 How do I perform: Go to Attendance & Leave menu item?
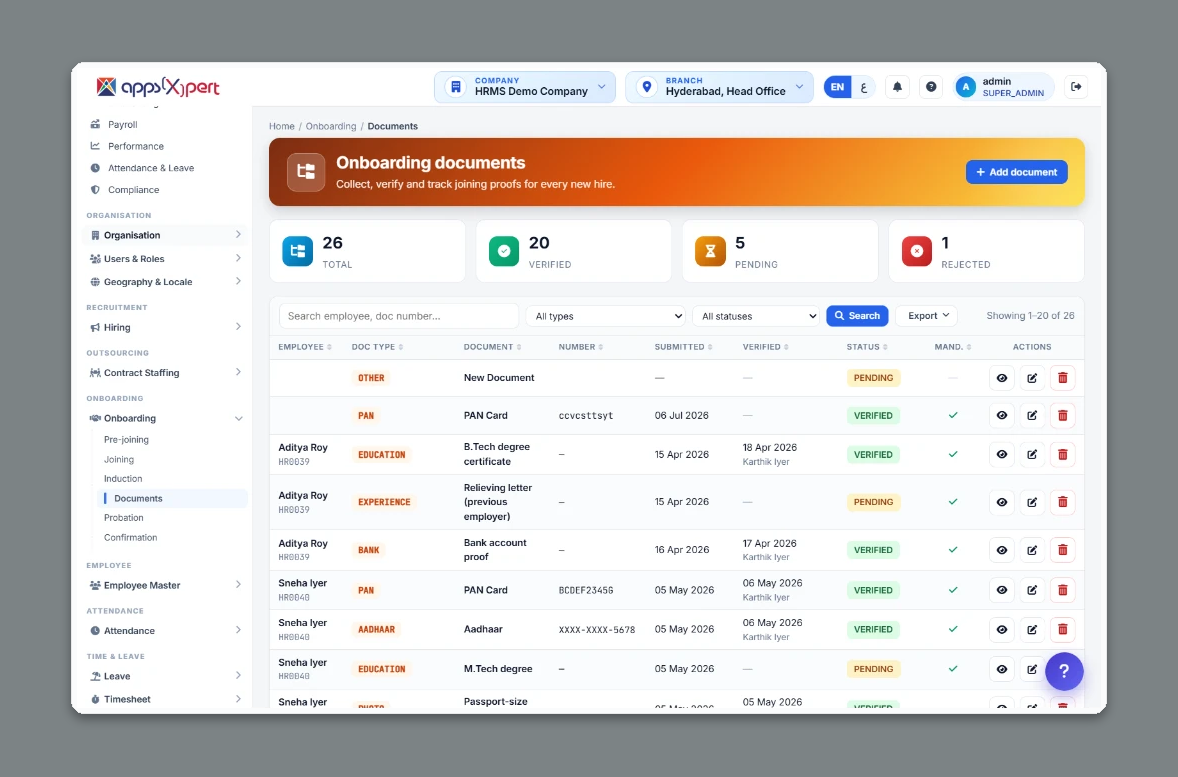tap(150, 168)
